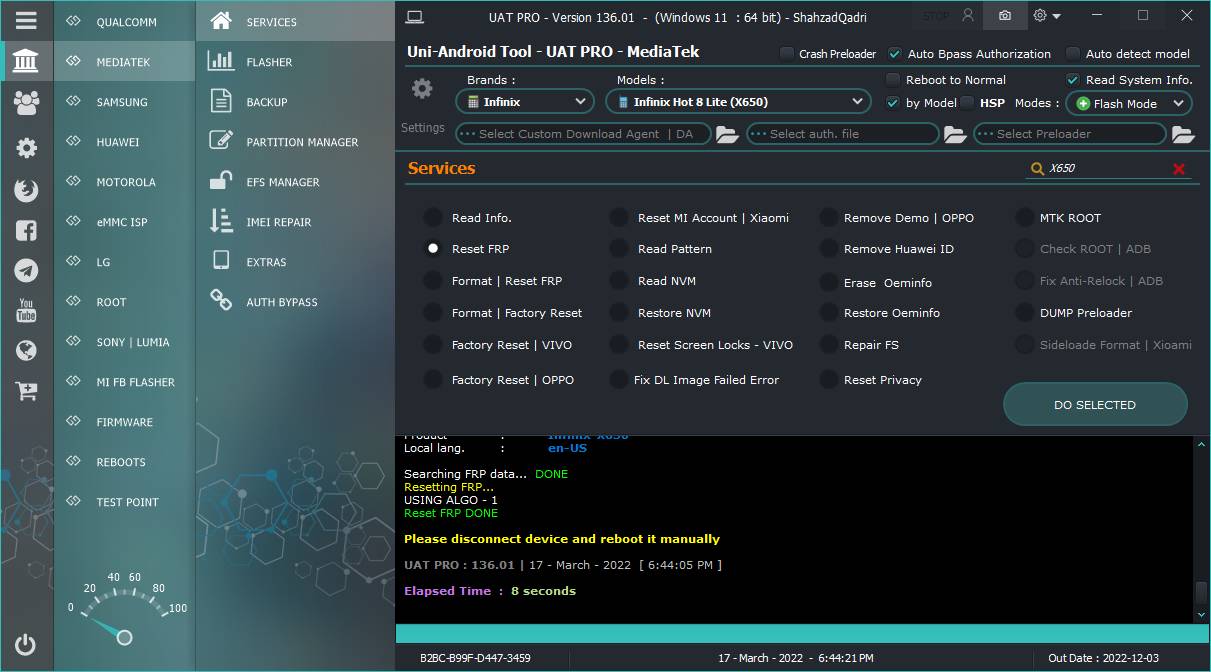This screenshot has height=672, width=1211.
Task: Select Read Pattern radio option
Action: pyautogui.click(x=619, y=249)
